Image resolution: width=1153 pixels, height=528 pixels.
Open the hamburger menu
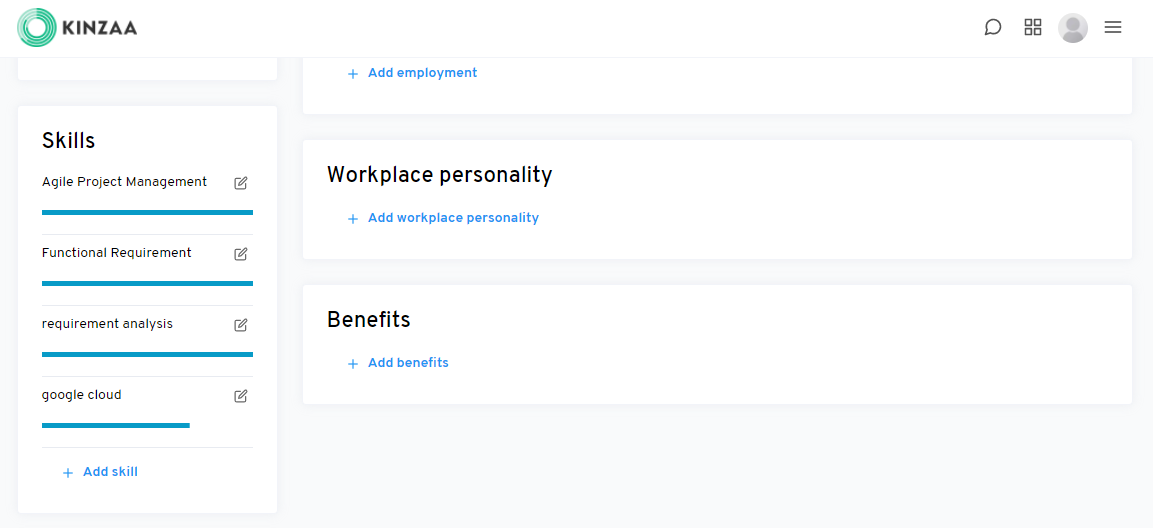1113,27
